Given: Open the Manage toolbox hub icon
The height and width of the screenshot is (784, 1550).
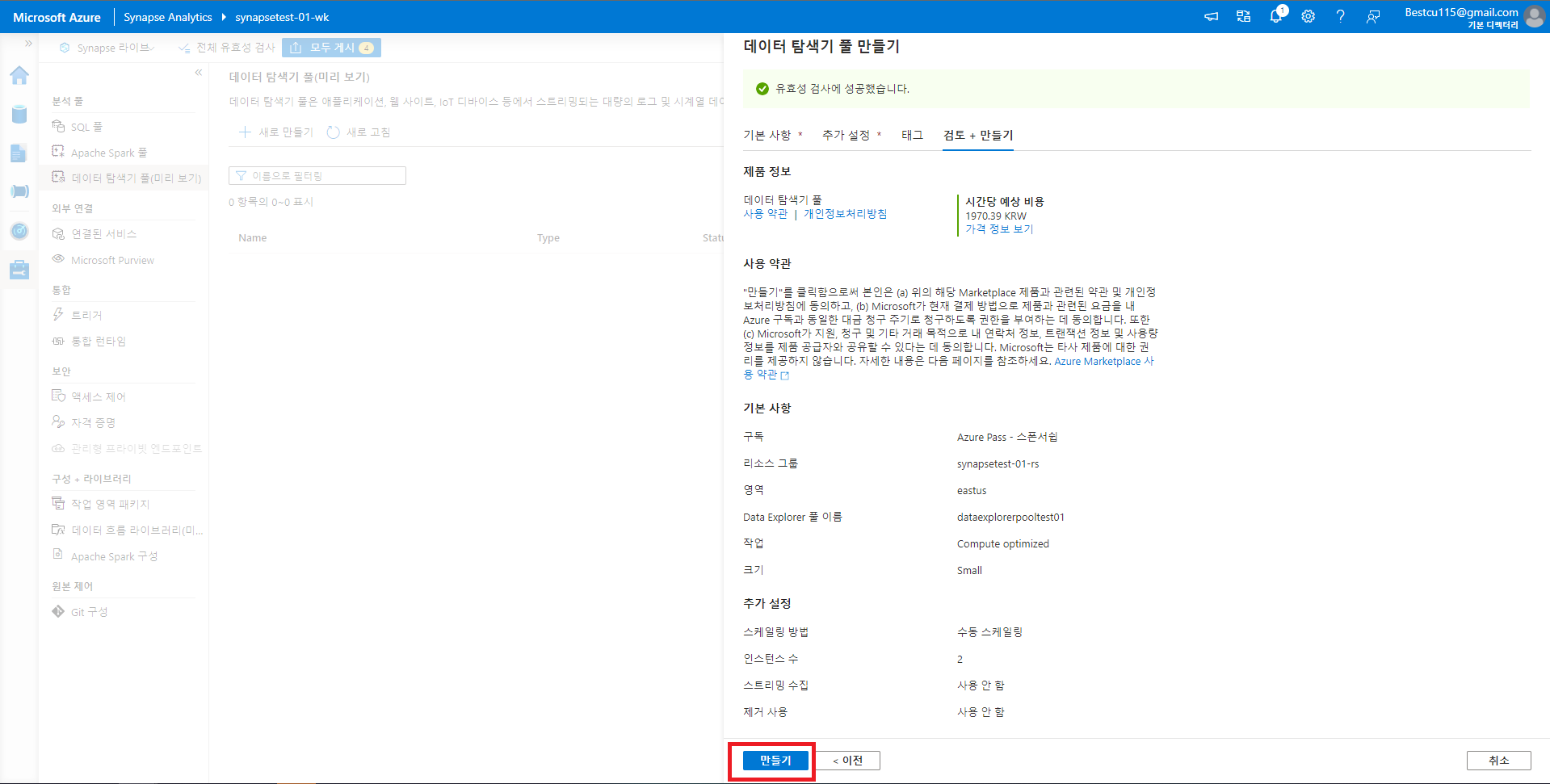Looking at the screenshot, I should (19, 270).
